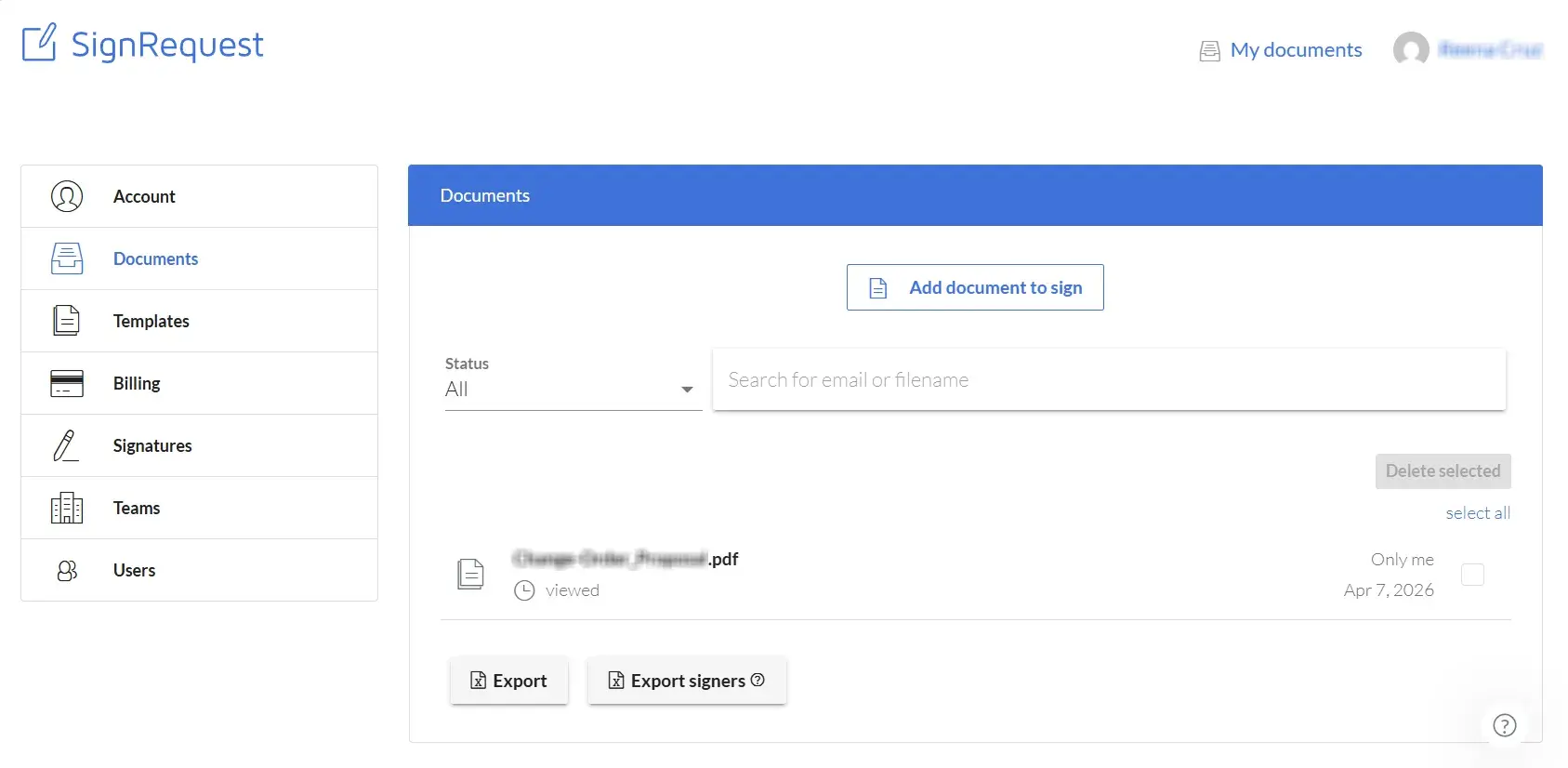
Task: Click the Templates page icon
Action: pos(66,321)
